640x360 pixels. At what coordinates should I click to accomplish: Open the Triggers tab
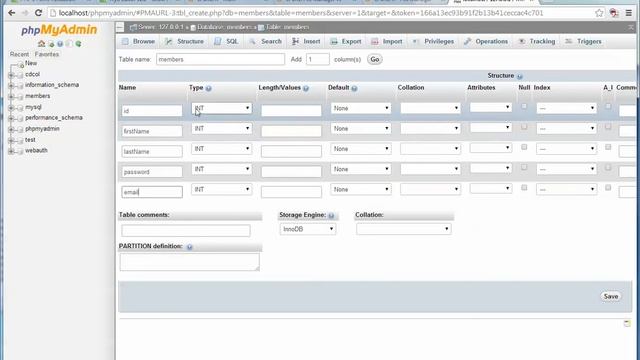(x=583, y=42)
